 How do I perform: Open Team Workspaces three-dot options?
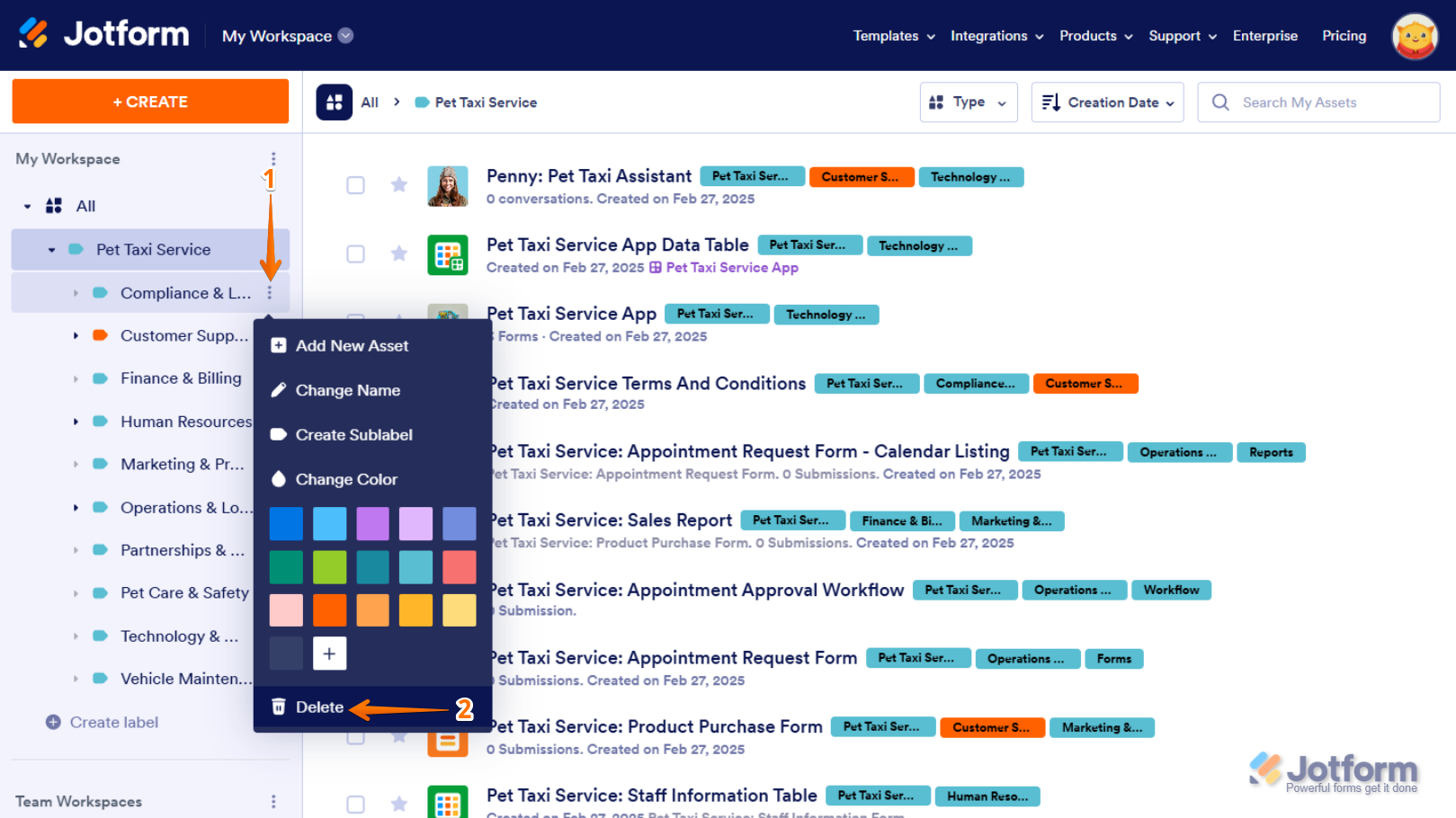[x=273, y=801]
